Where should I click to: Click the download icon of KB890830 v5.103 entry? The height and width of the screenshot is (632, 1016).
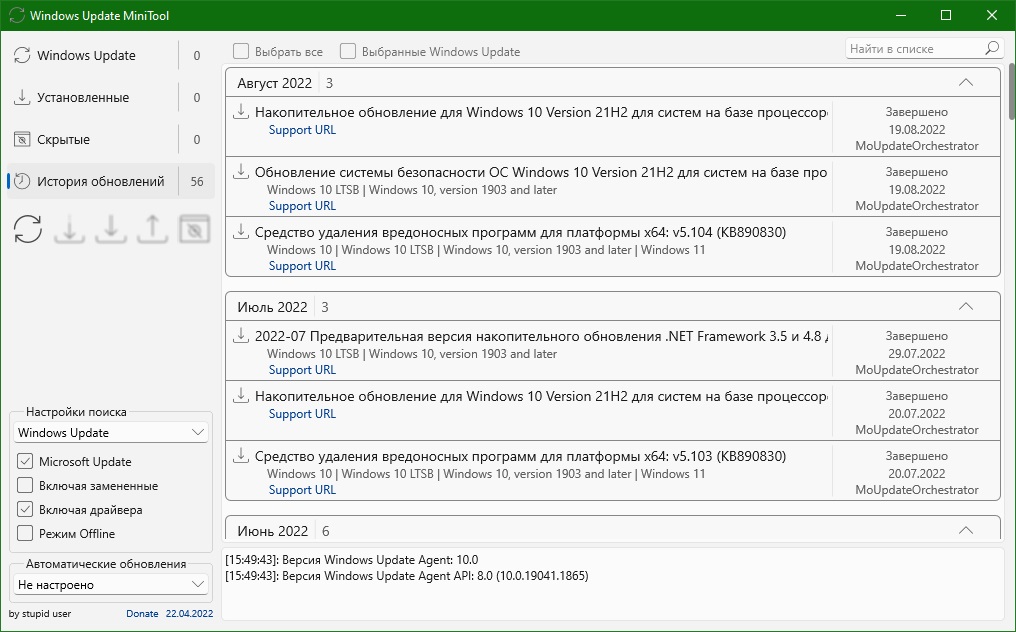[x=241, y=456]
